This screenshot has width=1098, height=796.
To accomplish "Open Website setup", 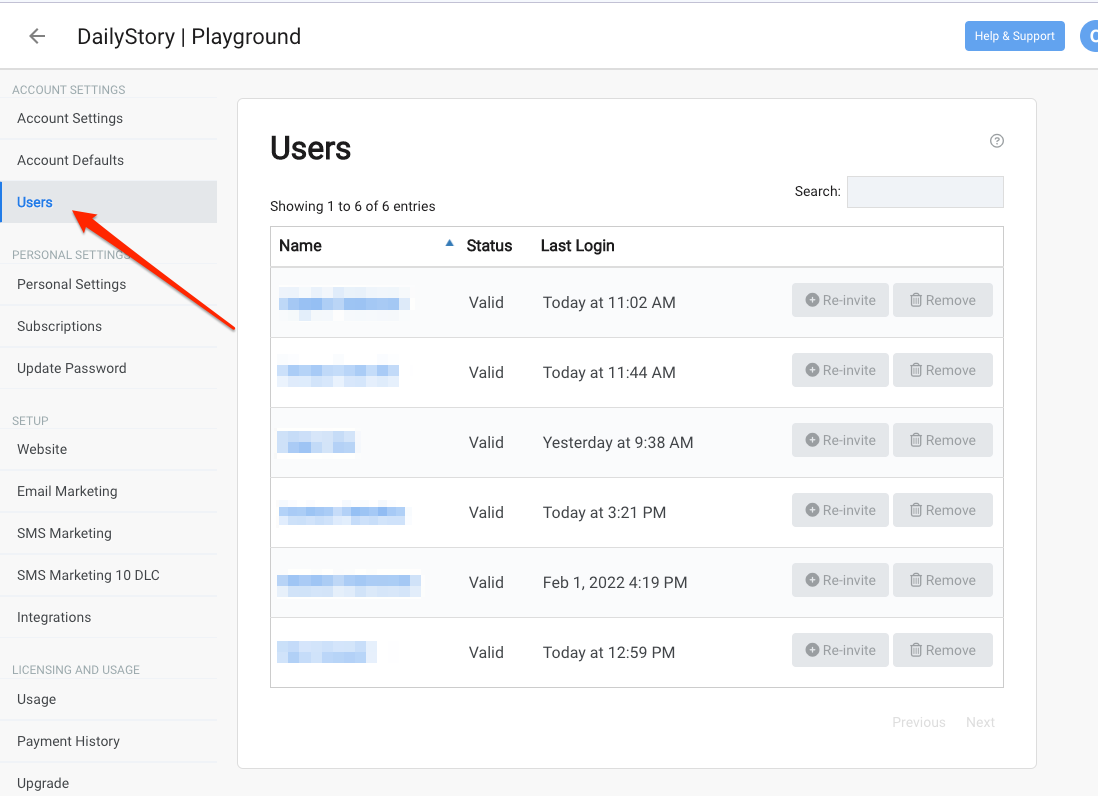I will (109, 449).
